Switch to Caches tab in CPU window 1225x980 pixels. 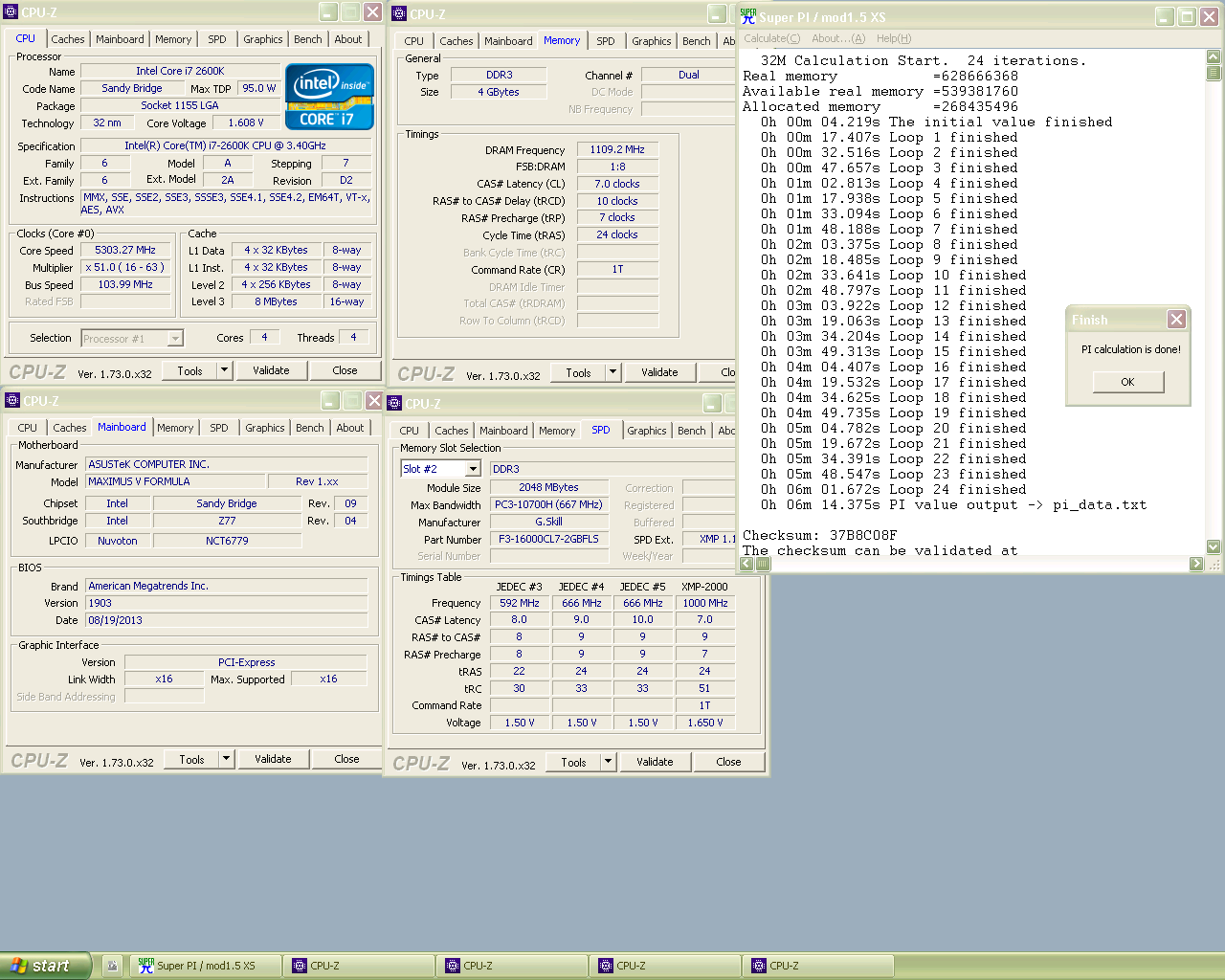point(68,39)
